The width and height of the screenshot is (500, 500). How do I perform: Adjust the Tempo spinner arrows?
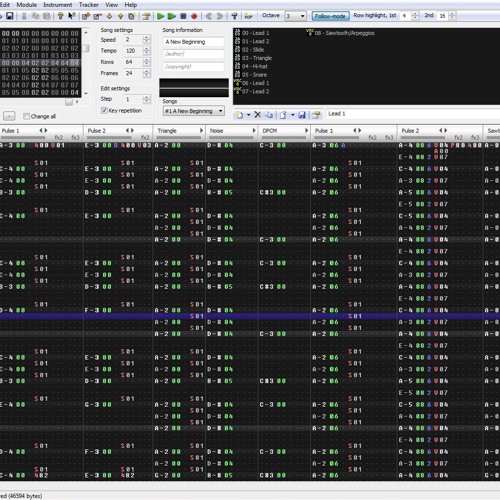click(x=146, y=51)
